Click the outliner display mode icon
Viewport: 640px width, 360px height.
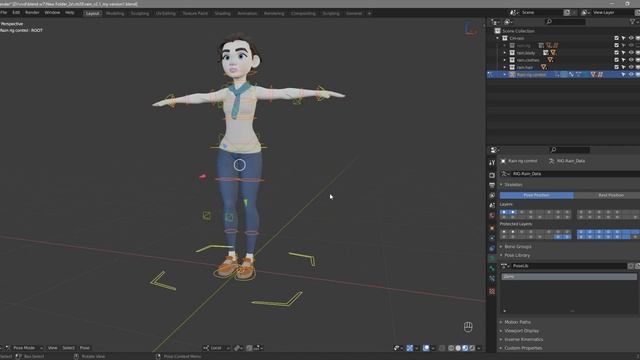tap(508, 22)
